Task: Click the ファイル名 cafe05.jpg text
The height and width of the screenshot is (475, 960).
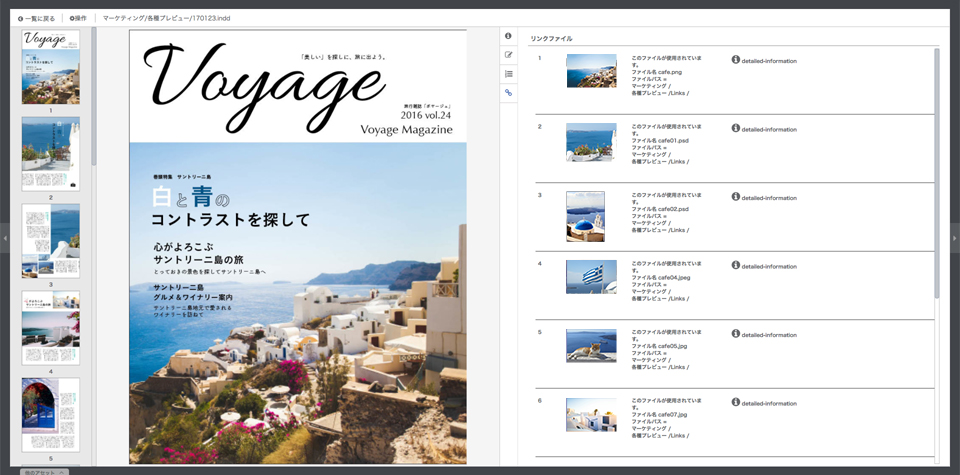Action: [x=659, y=346]
